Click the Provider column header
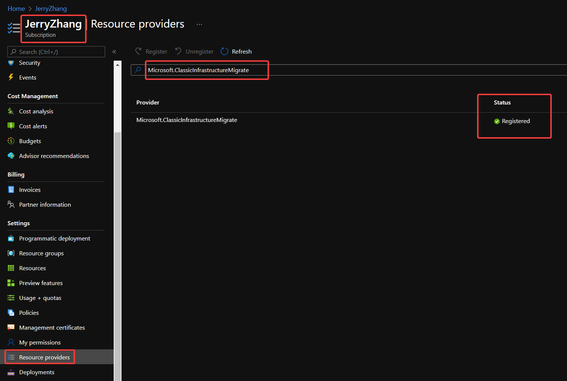Image resolution: width=567 pixels, height=381 pixels. point(148,103)
